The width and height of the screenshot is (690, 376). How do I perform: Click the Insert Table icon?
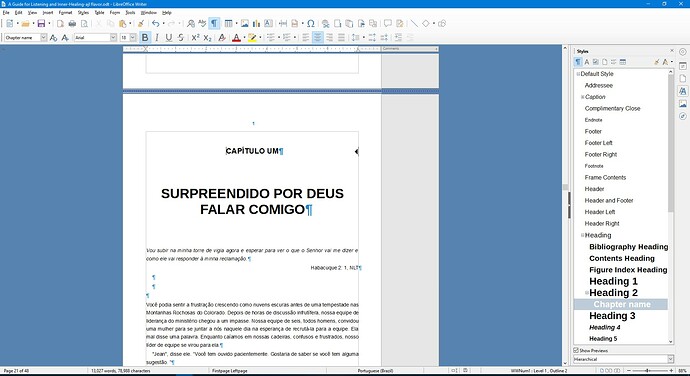[x=228, y=23]
